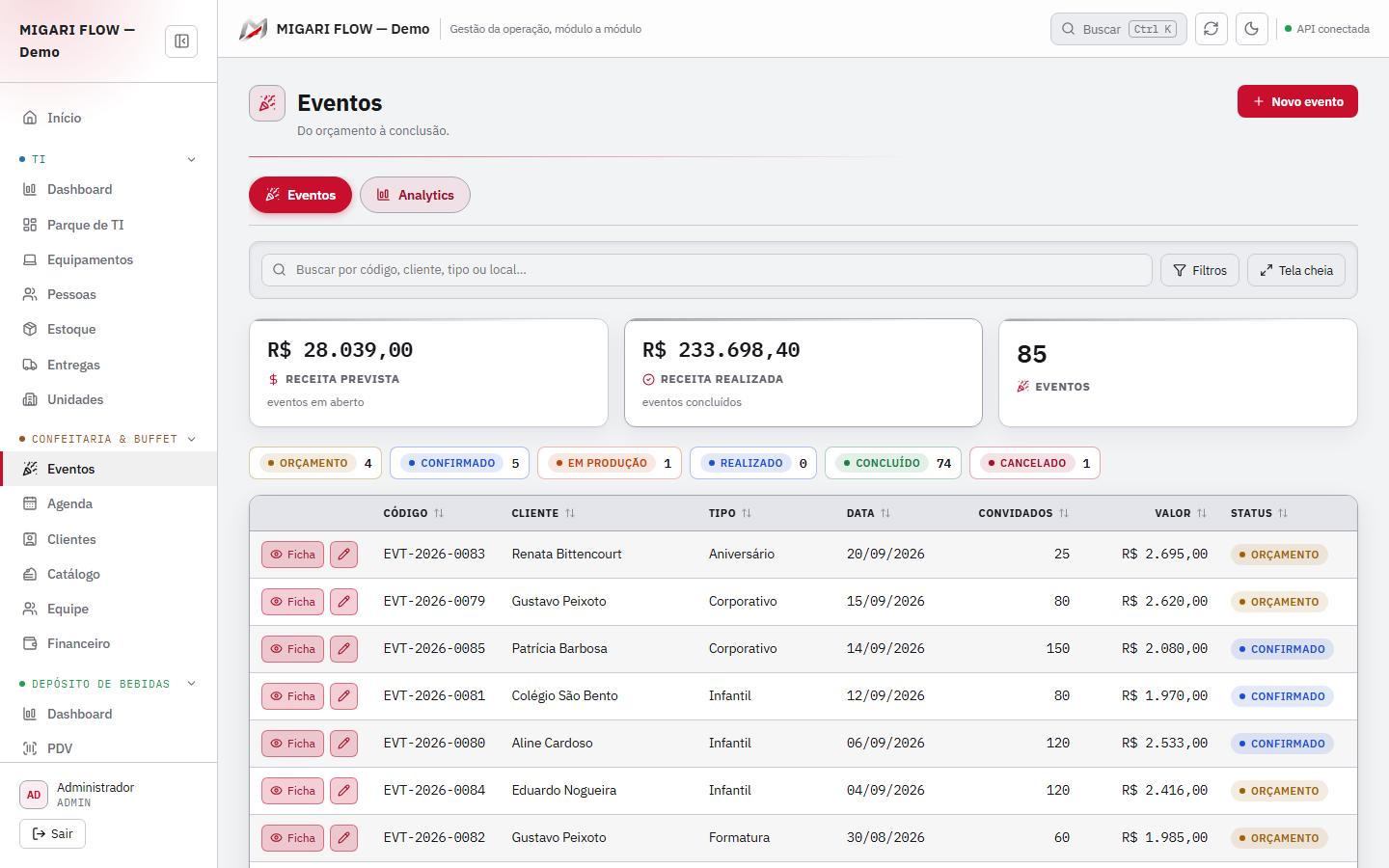
Task: Filter by Confirmado status chip
Action: click(460, 463)
